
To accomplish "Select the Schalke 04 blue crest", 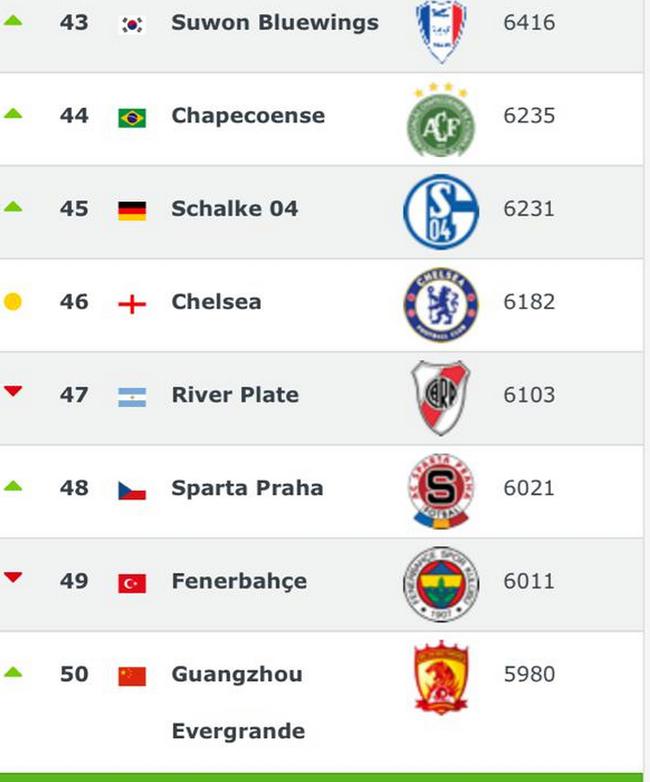I will click(x=441, y=212).
